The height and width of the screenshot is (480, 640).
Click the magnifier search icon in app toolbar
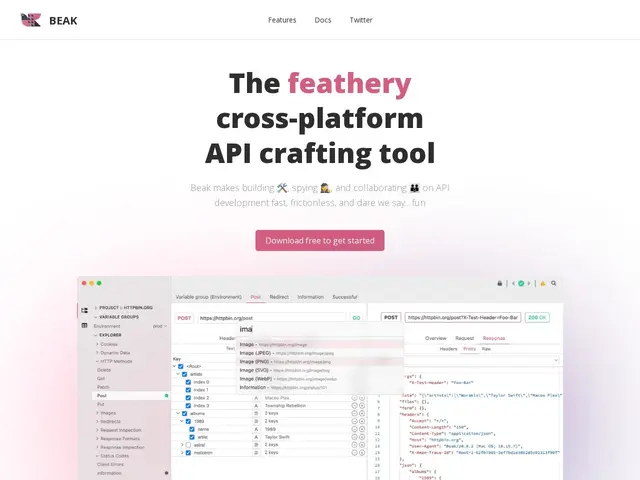pos(553,283)
